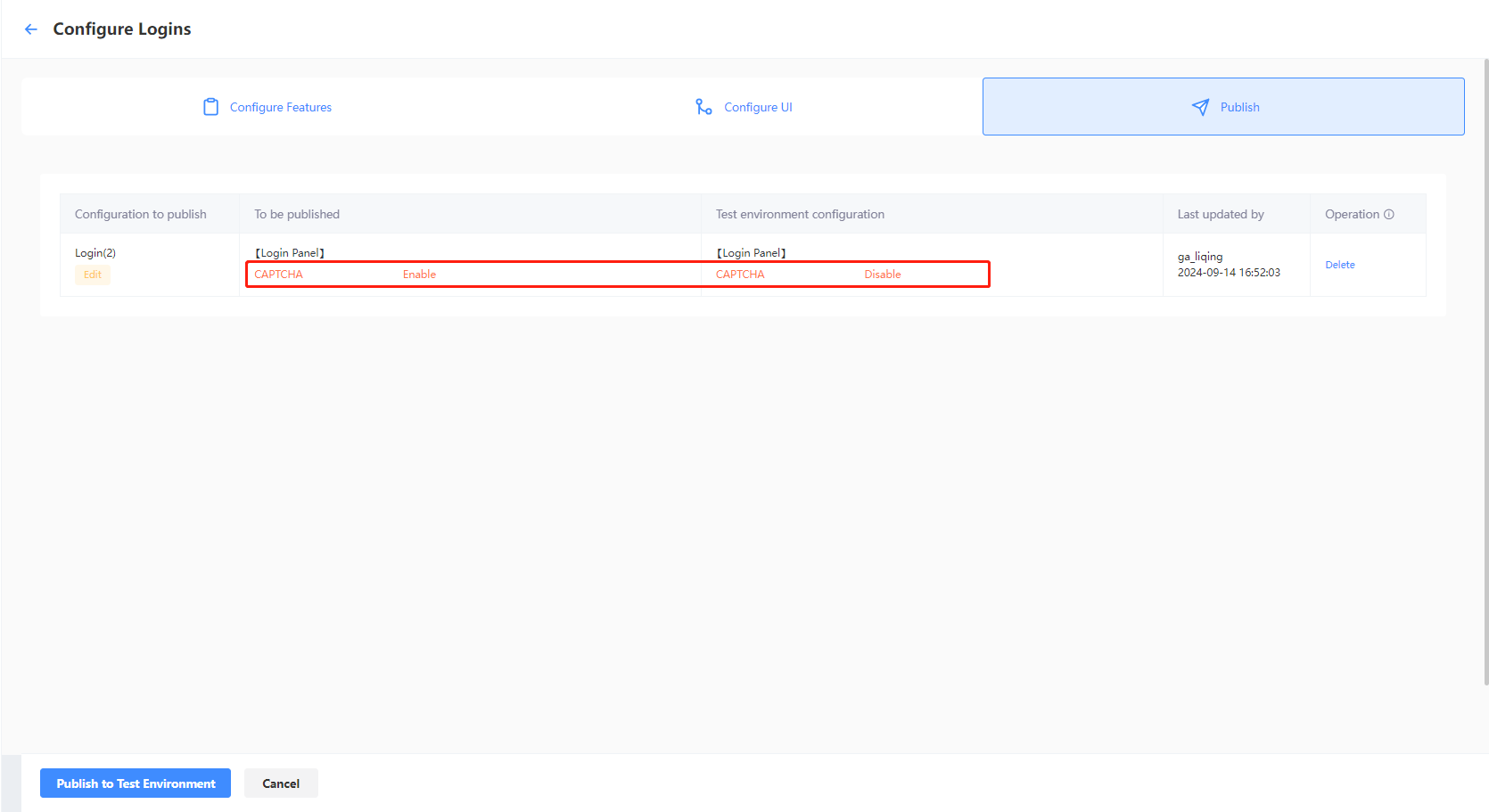Viewport: 1489px width, 812px height.
Task: Click the info icon next to Operation
Action: click(x=1388, y=215)
